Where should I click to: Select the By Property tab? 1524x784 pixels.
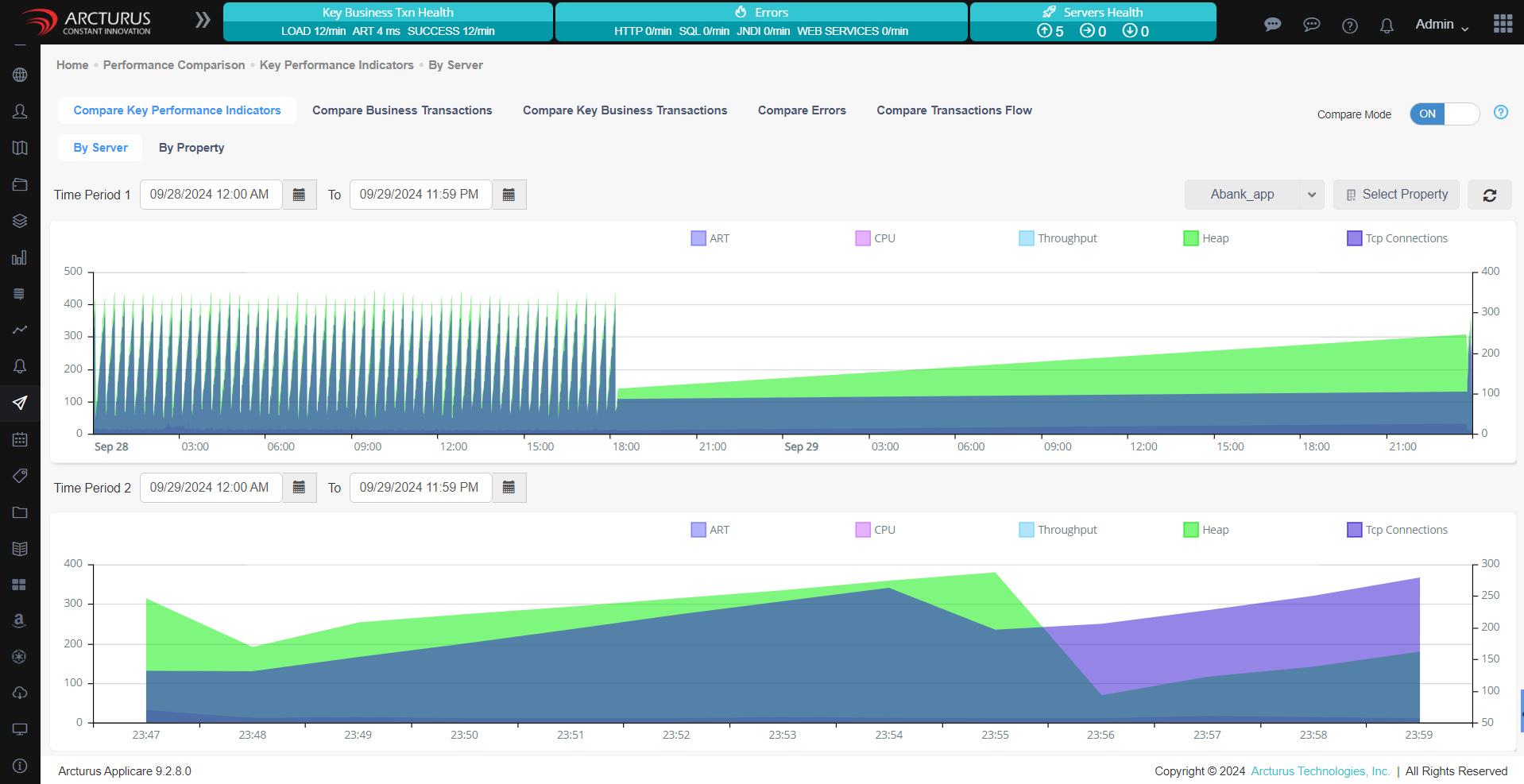191,148
